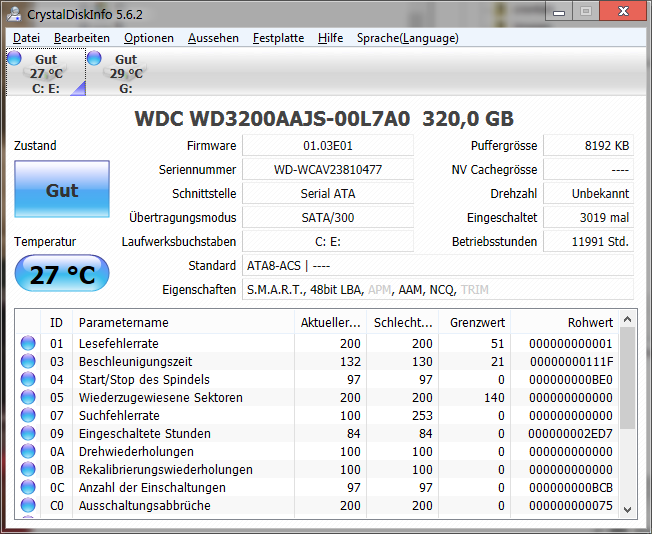Click status orb for Wiederzugewiesene Sektoren
Viewport: 652px width, 534px height.
(x=28, y=397)
